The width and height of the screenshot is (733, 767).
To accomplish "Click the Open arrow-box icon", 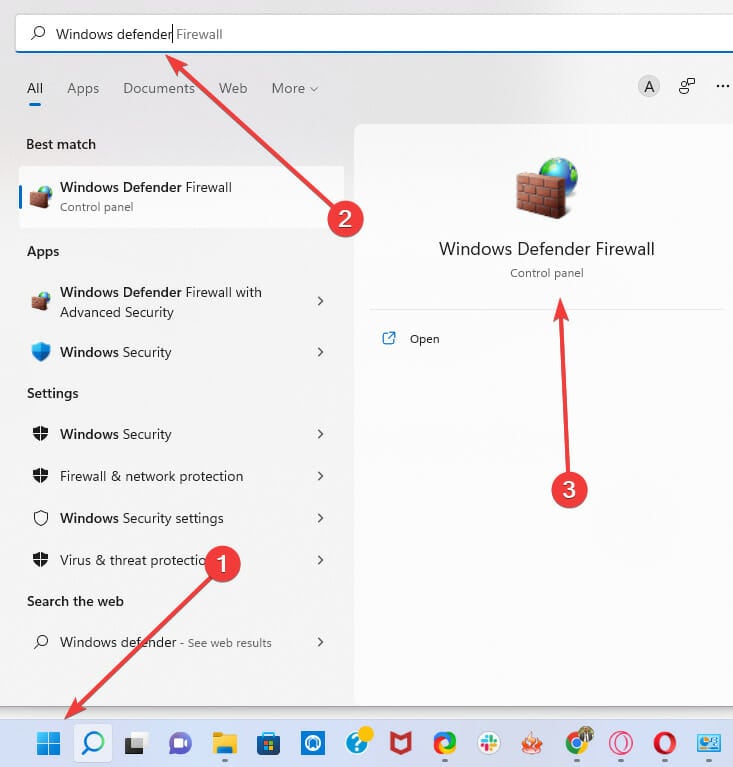I will (x=389, y=338).
